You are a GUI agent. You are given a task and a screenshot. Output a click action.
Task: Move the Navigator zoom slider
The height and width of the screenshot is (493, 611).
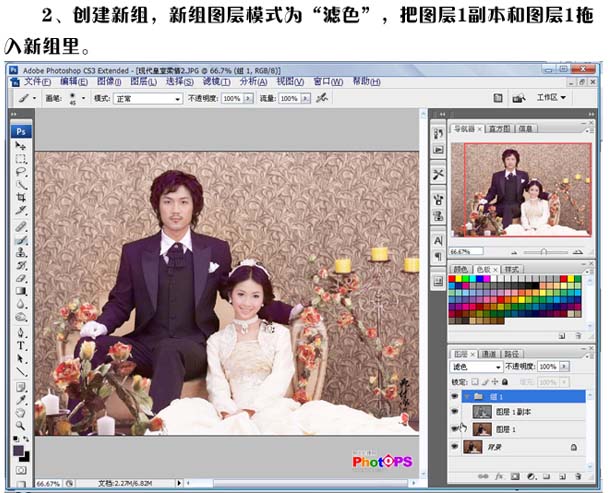pos(544,252)
